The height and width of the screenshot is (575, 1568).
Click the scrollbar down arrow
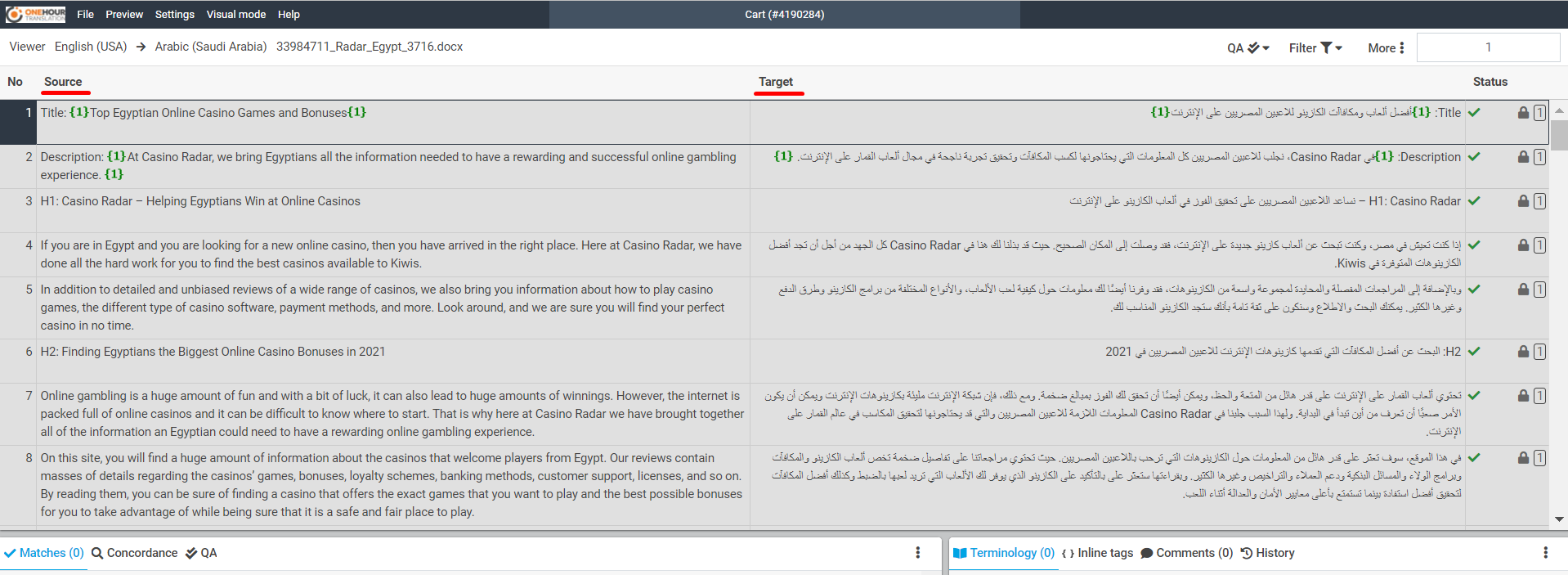[x=1559, y=519]
